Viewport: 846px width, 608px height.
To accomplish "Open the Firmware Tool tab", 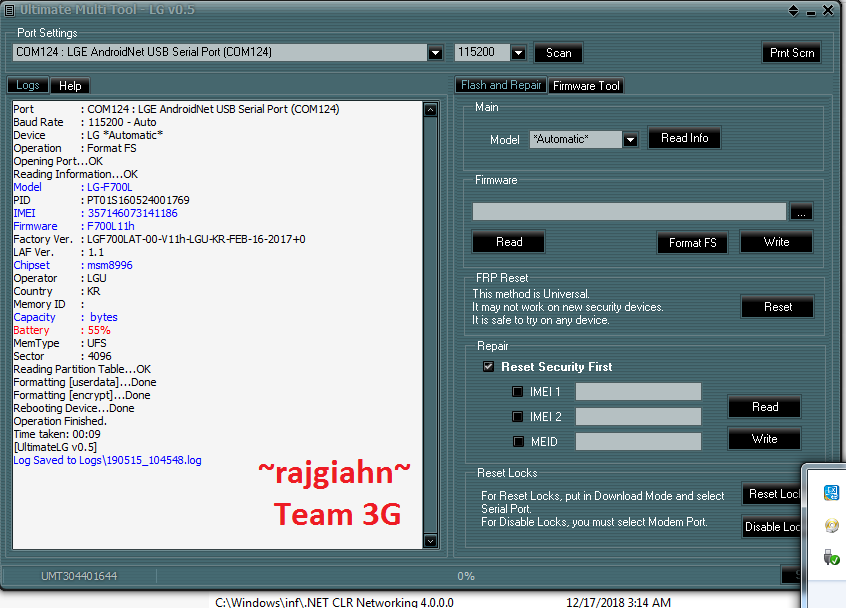I will pos(586,86).
